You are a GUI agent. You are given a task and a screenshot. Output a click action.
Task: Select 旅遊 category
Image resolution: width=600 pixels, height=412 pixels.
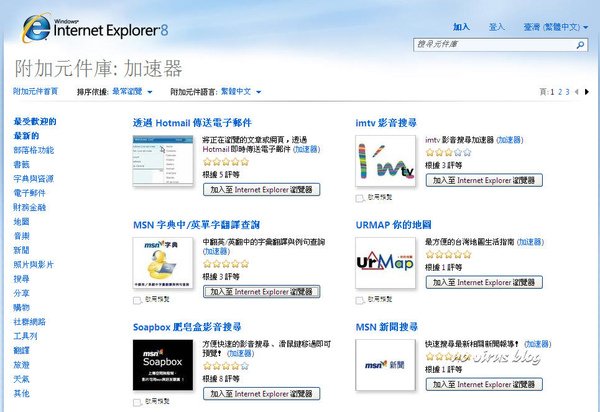pyautogui.click(x=21, y=365)
